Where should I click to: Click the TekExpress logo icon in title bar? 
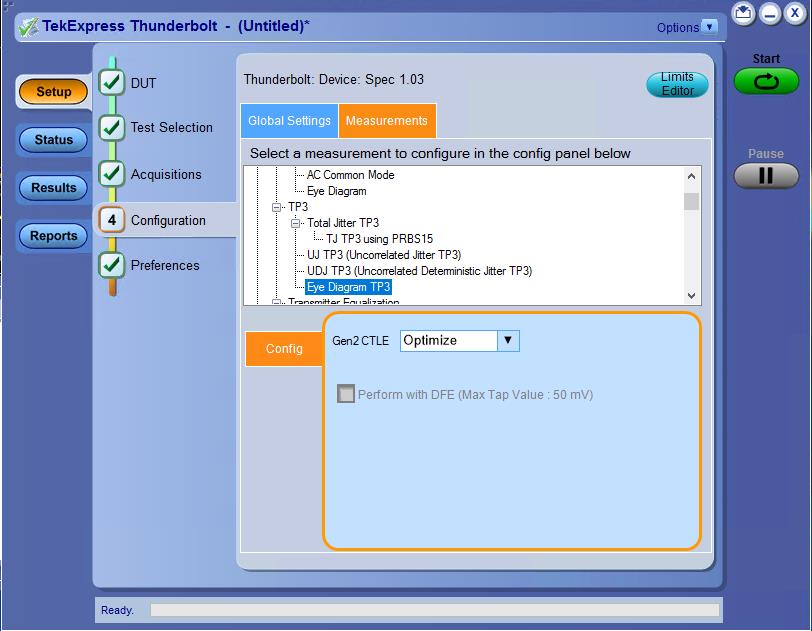(x=27, y=27)
